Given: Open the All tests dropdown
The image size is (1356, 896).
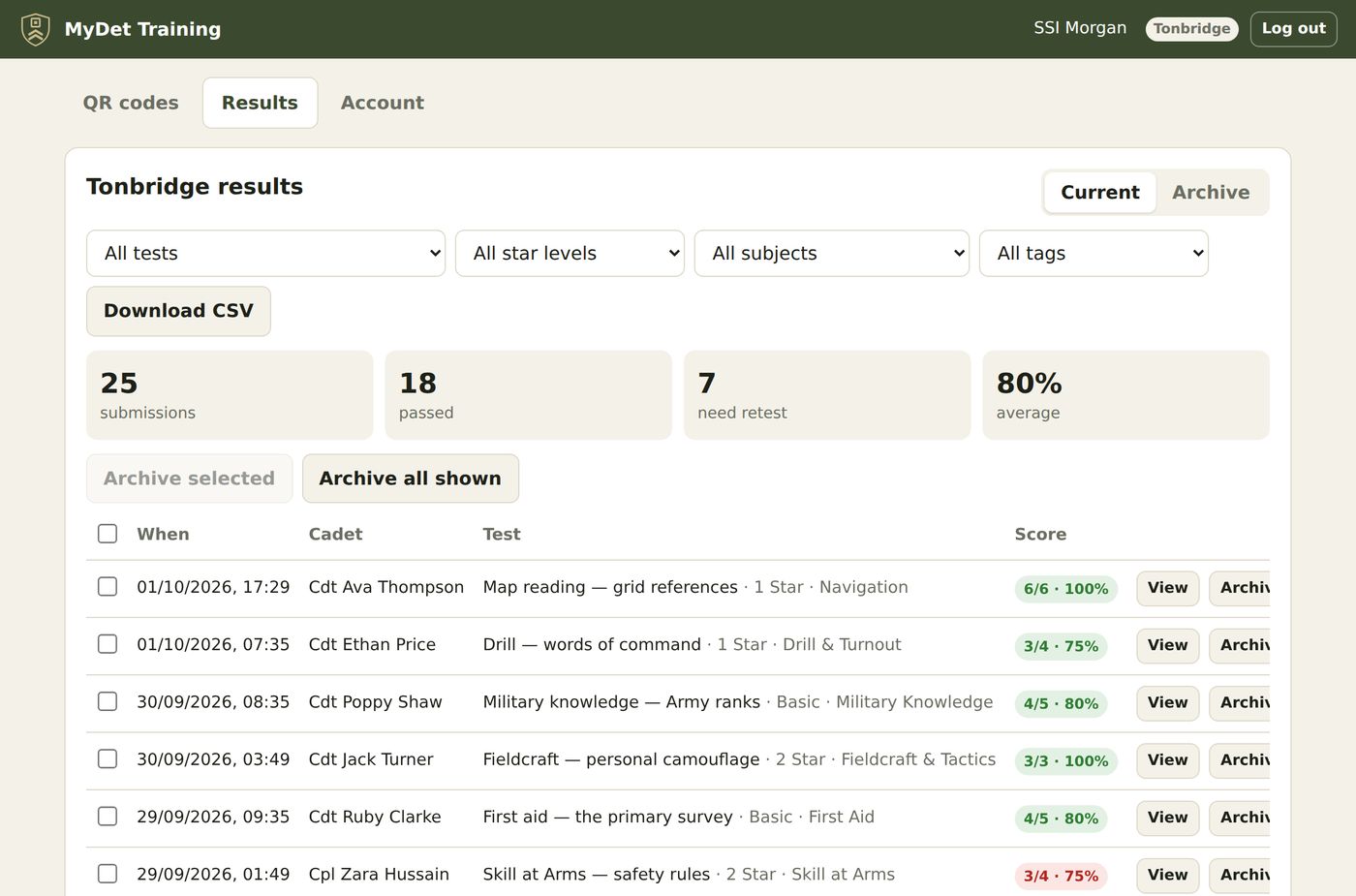Looking at the screenshot, I should pyautogui.click(x=265, y=253).
